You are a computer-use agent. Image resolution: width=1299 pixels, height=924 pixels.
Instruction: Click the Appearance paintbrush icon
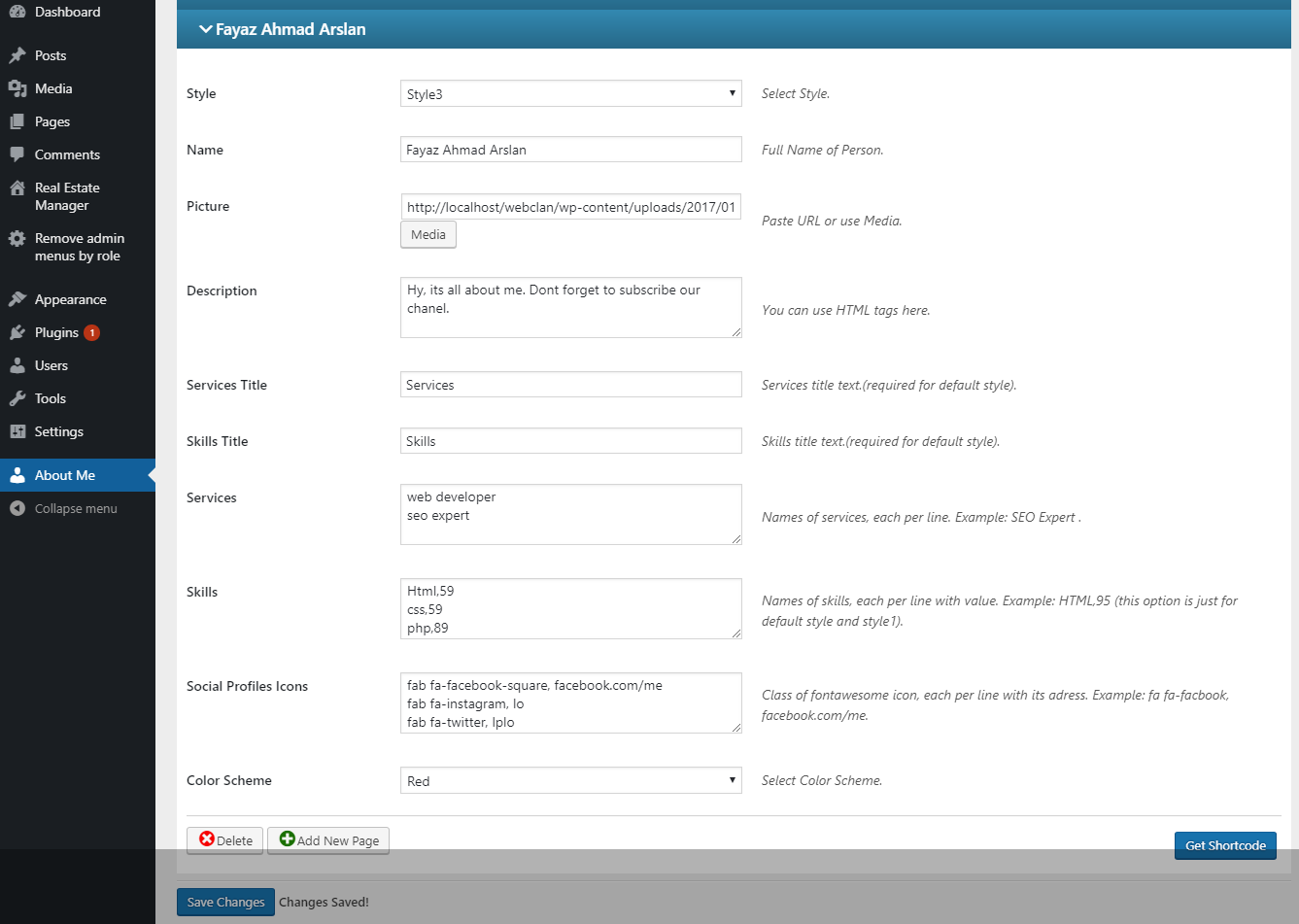17,299
